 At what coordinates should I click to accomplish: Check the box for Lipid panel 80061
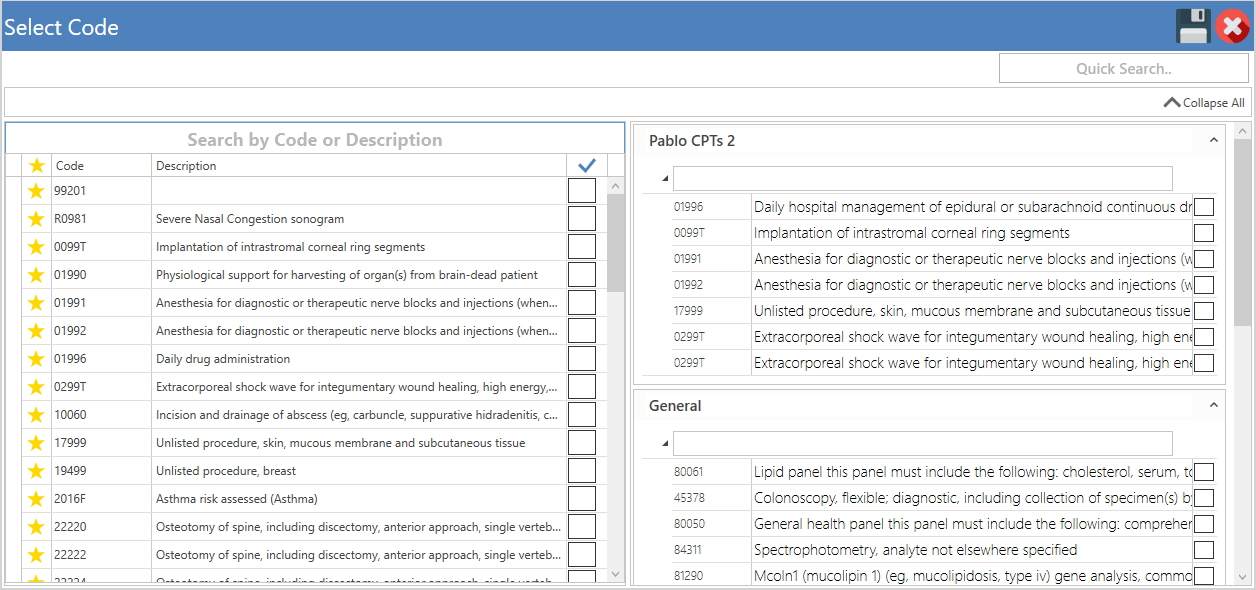tap(1204, 472)
